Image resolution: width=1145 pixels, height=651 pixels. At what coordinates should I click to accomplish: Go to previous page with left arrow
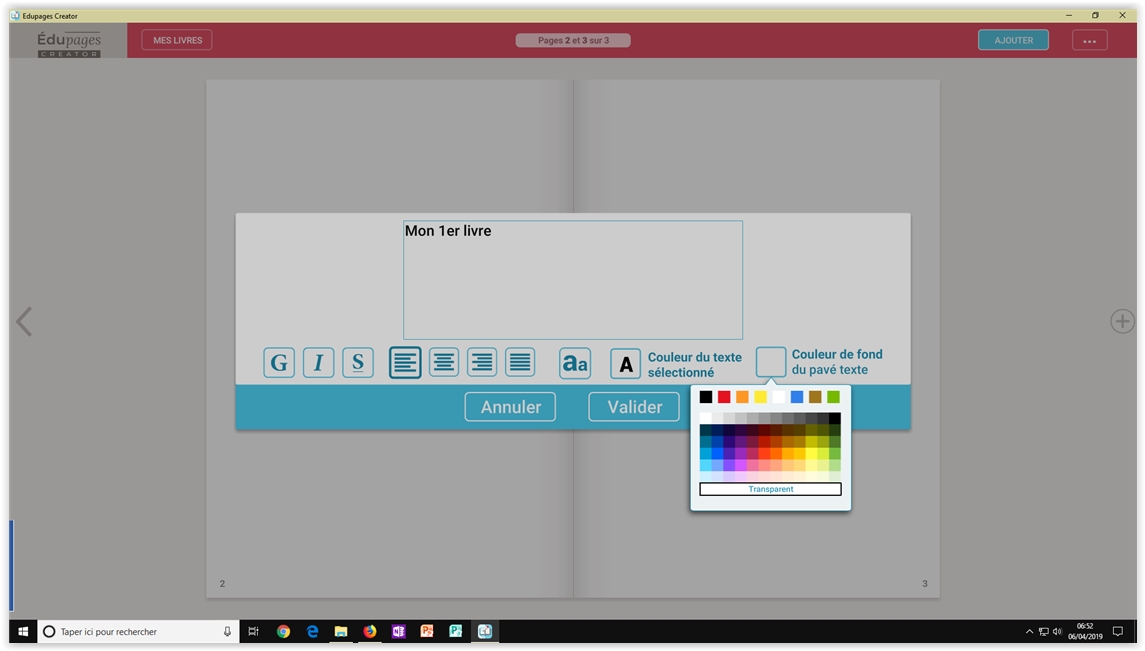tap(24, 321)
